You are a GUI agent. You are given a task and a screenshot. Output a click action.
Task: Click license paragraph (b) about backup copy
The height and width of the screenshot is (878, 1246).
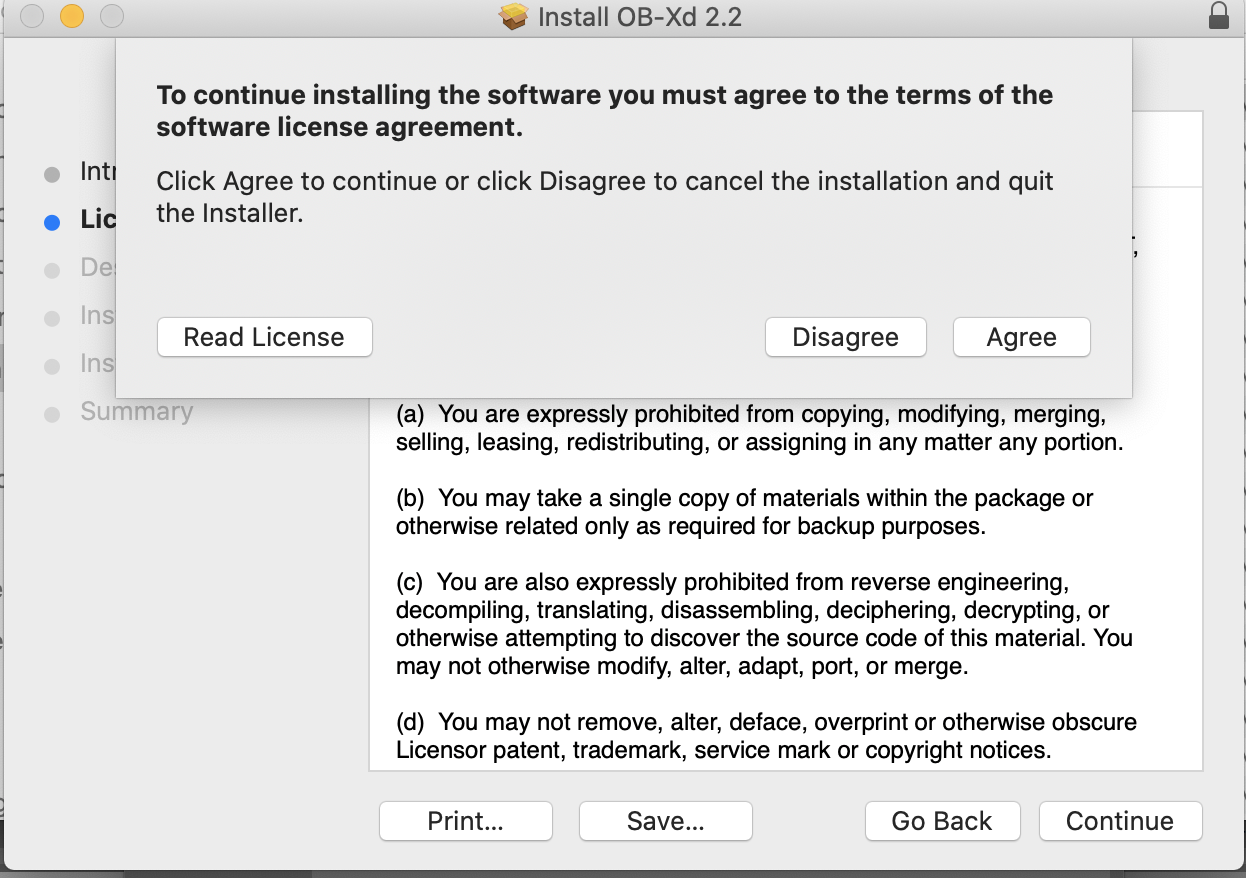point(745,512)
